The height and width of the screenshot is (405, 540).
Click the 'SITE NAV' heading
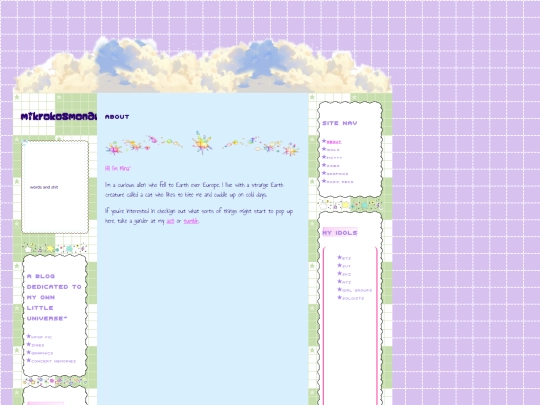(340, 123)
